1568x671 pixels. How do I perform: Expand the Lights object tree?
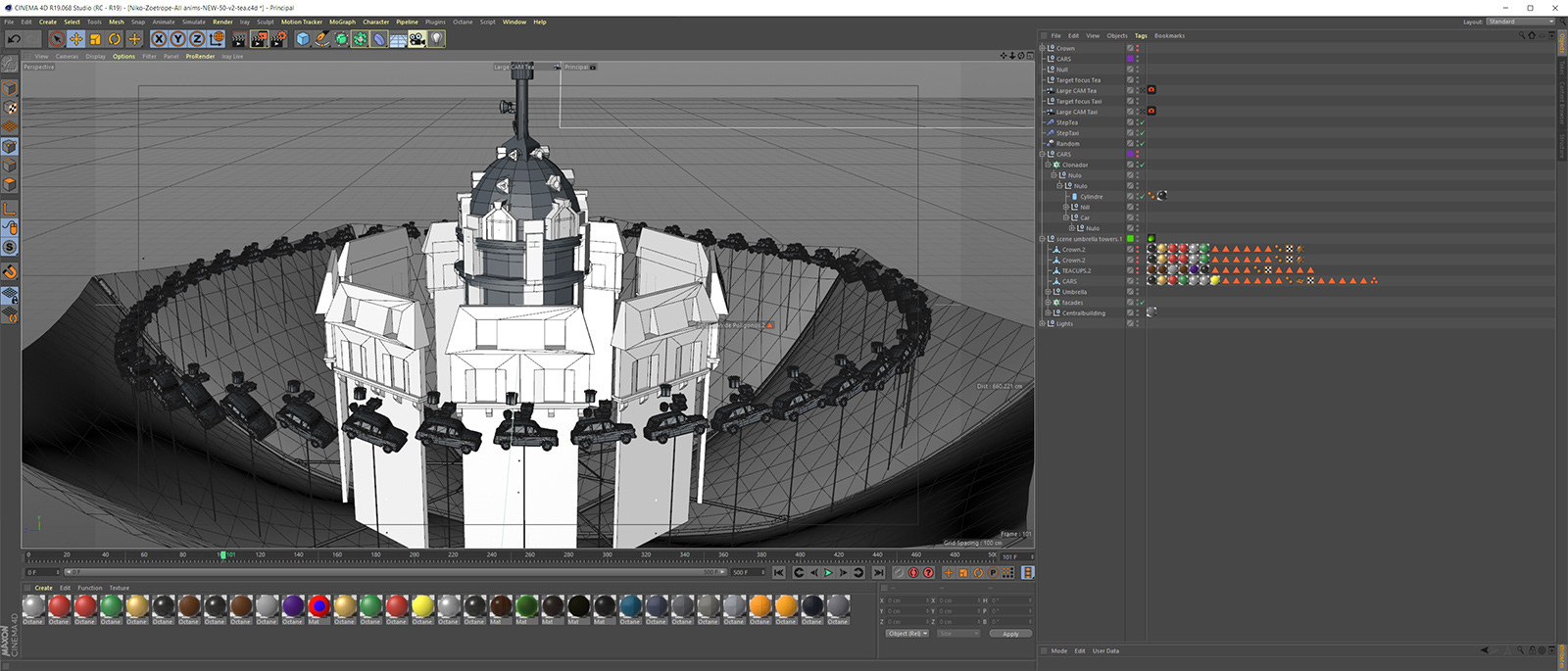pyautogui.click(x=1043, y=323)
